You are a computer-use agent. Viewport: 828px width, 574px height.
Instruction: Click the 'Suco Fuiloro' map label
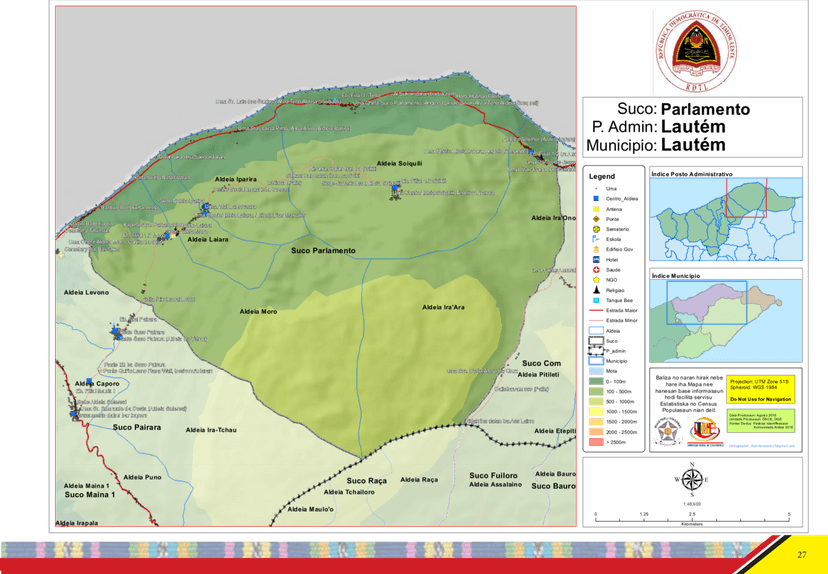point(493,475)
